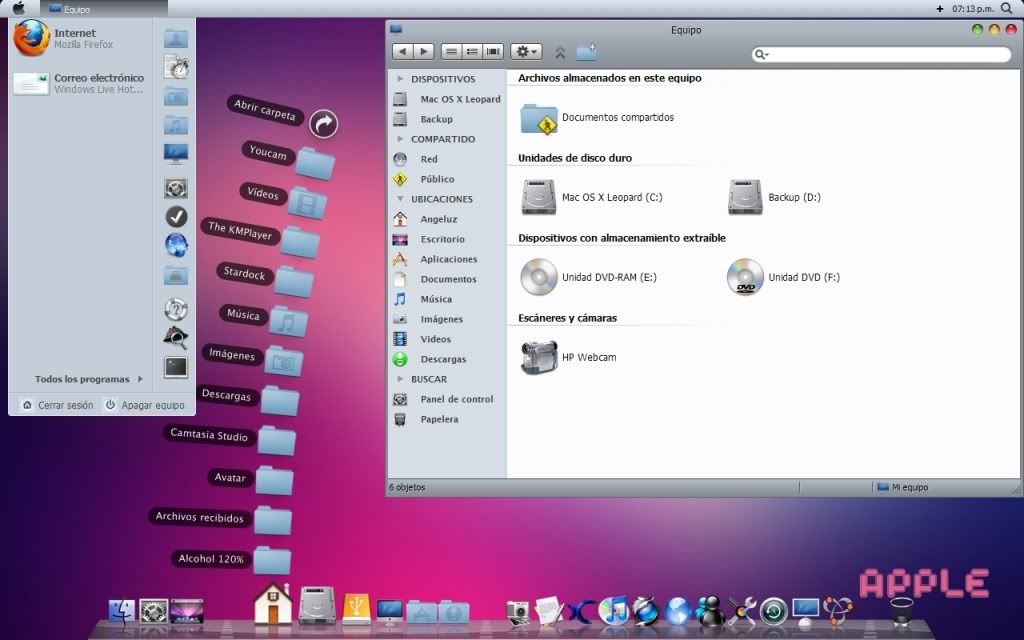Screen dimensions: 1024x640
Task: Launch iTunes from the dock
Action: coord(613,611)
